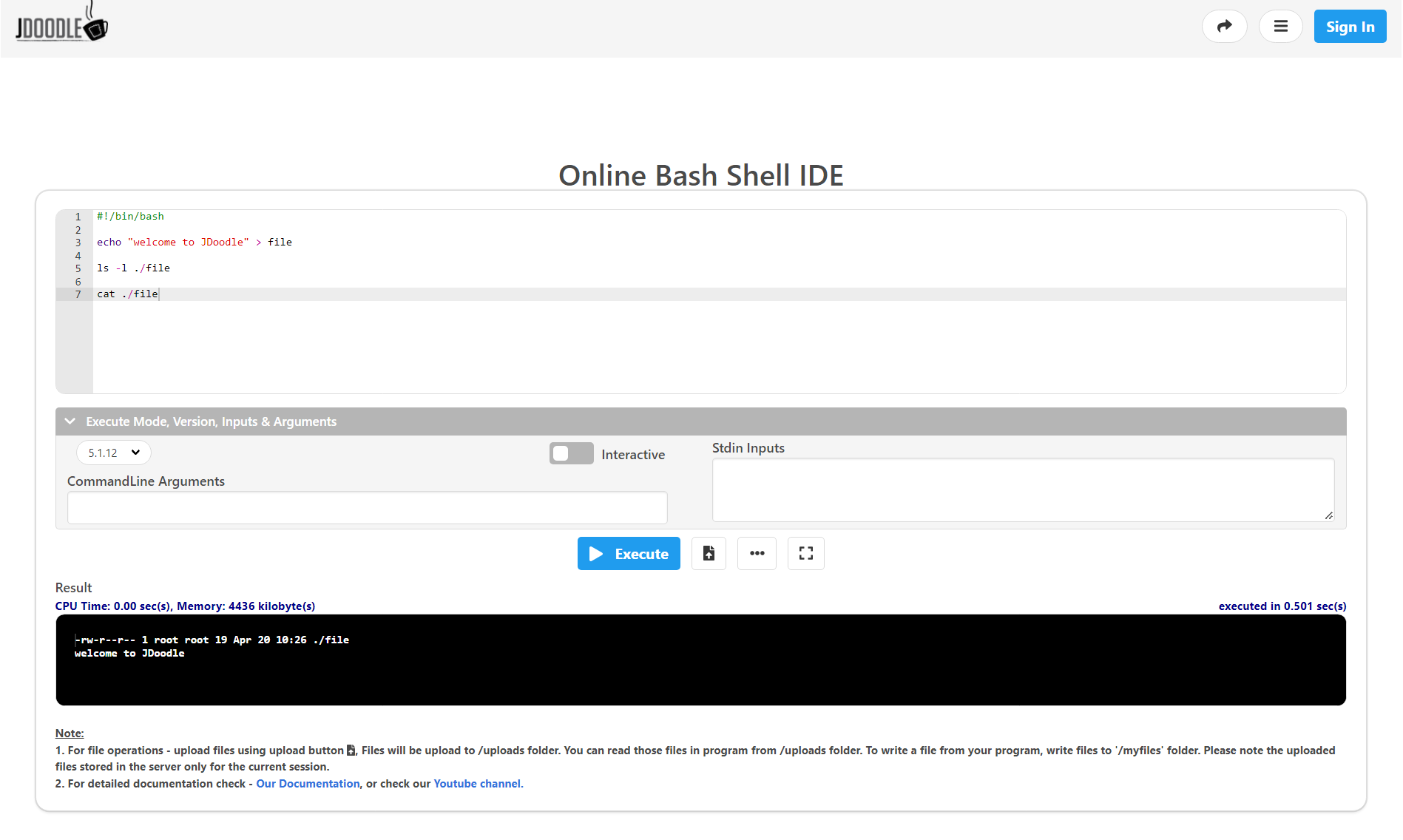Click the inline upload icon in the note
This screenshot has width=1403, height=840.
351,751
